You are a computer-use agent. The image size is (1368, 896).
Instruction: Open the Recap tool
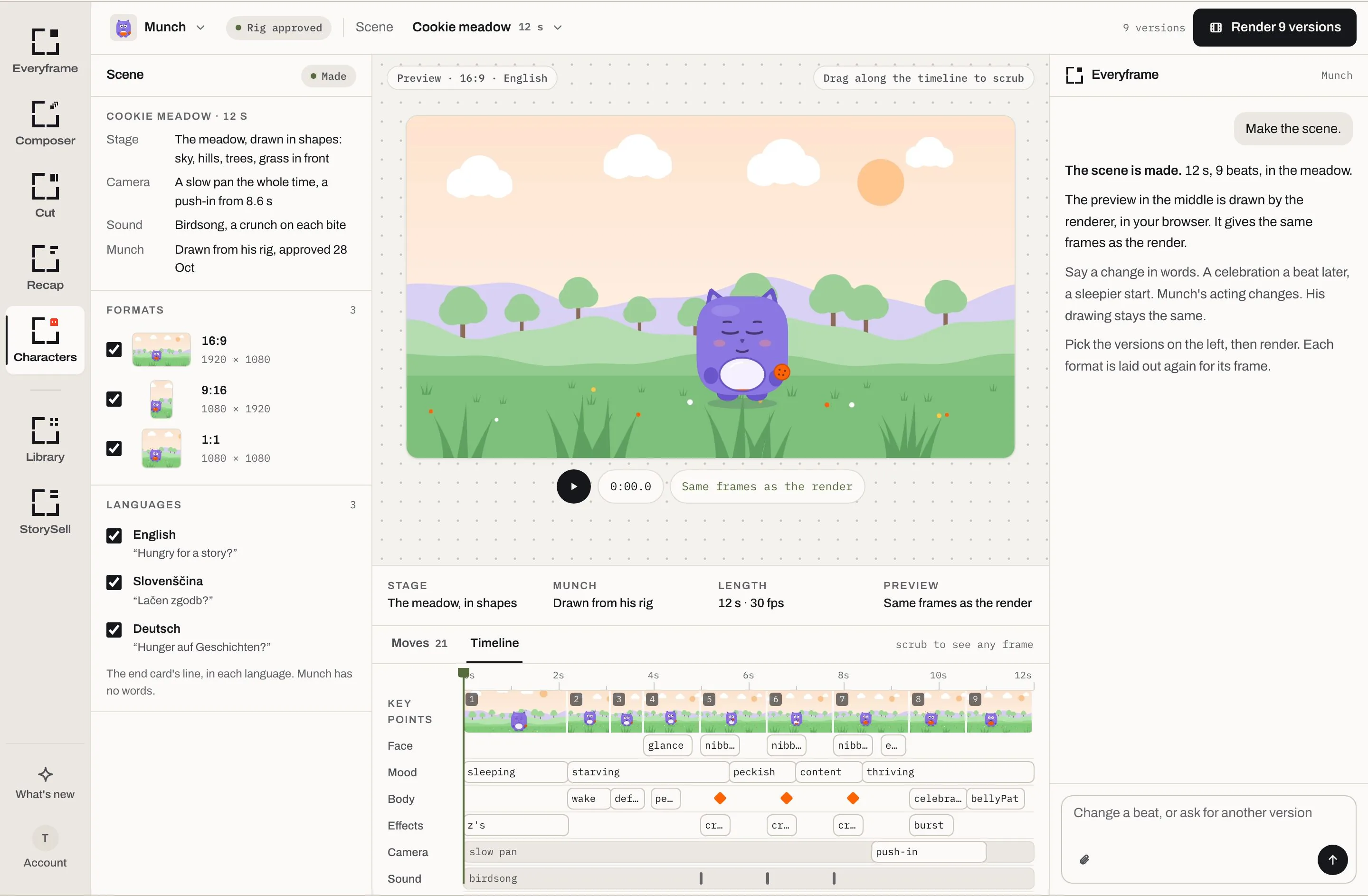tap(45, 268)
